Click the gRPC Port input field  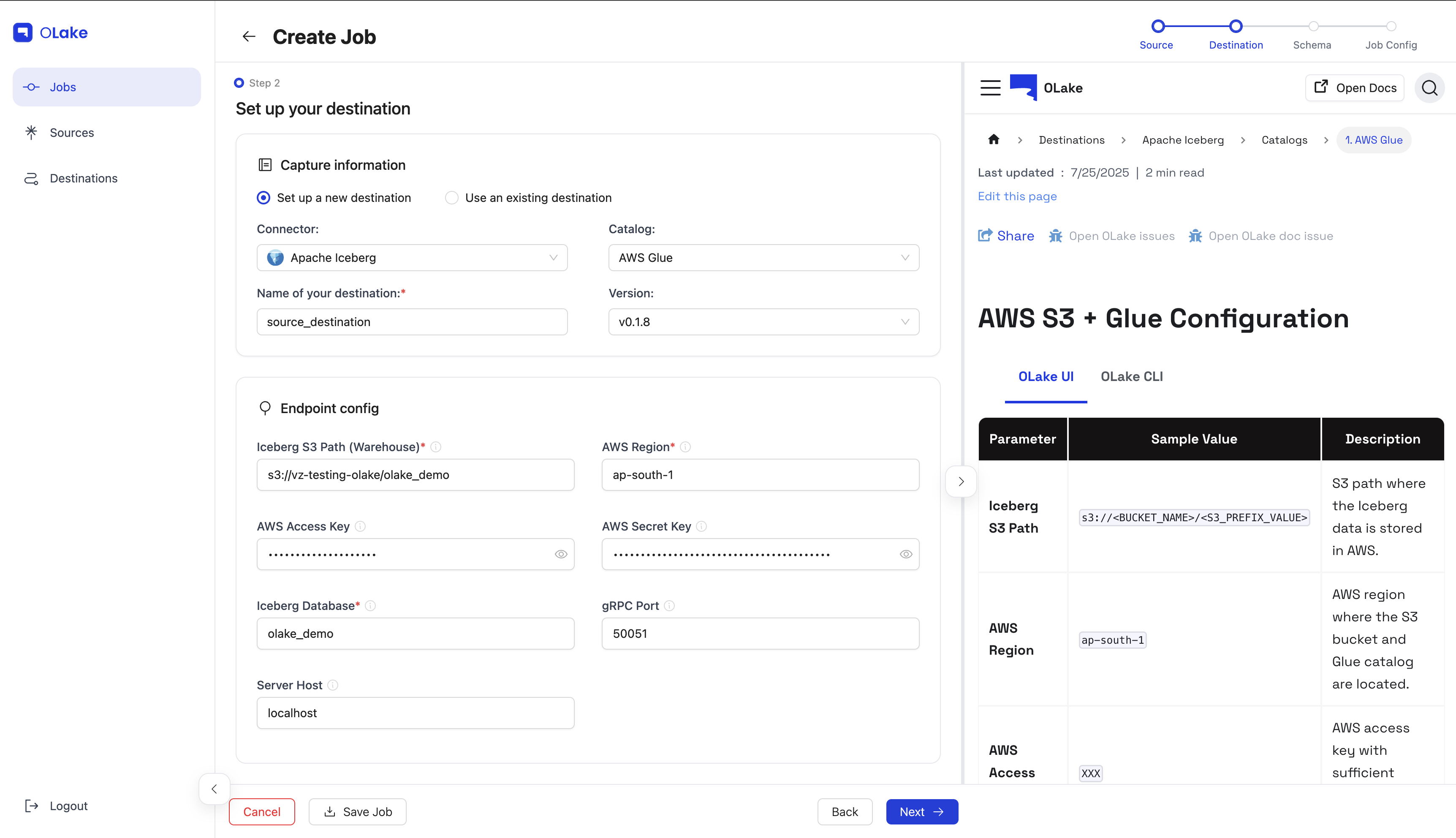pos(760,634)
